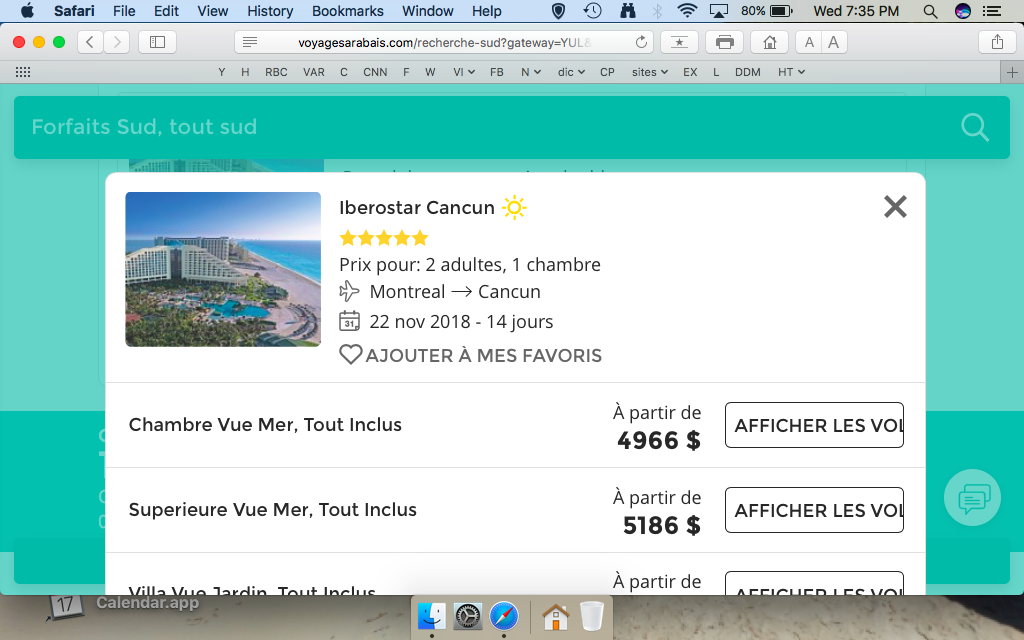Open the AirPlay display menu

click(x=719, y=10)
